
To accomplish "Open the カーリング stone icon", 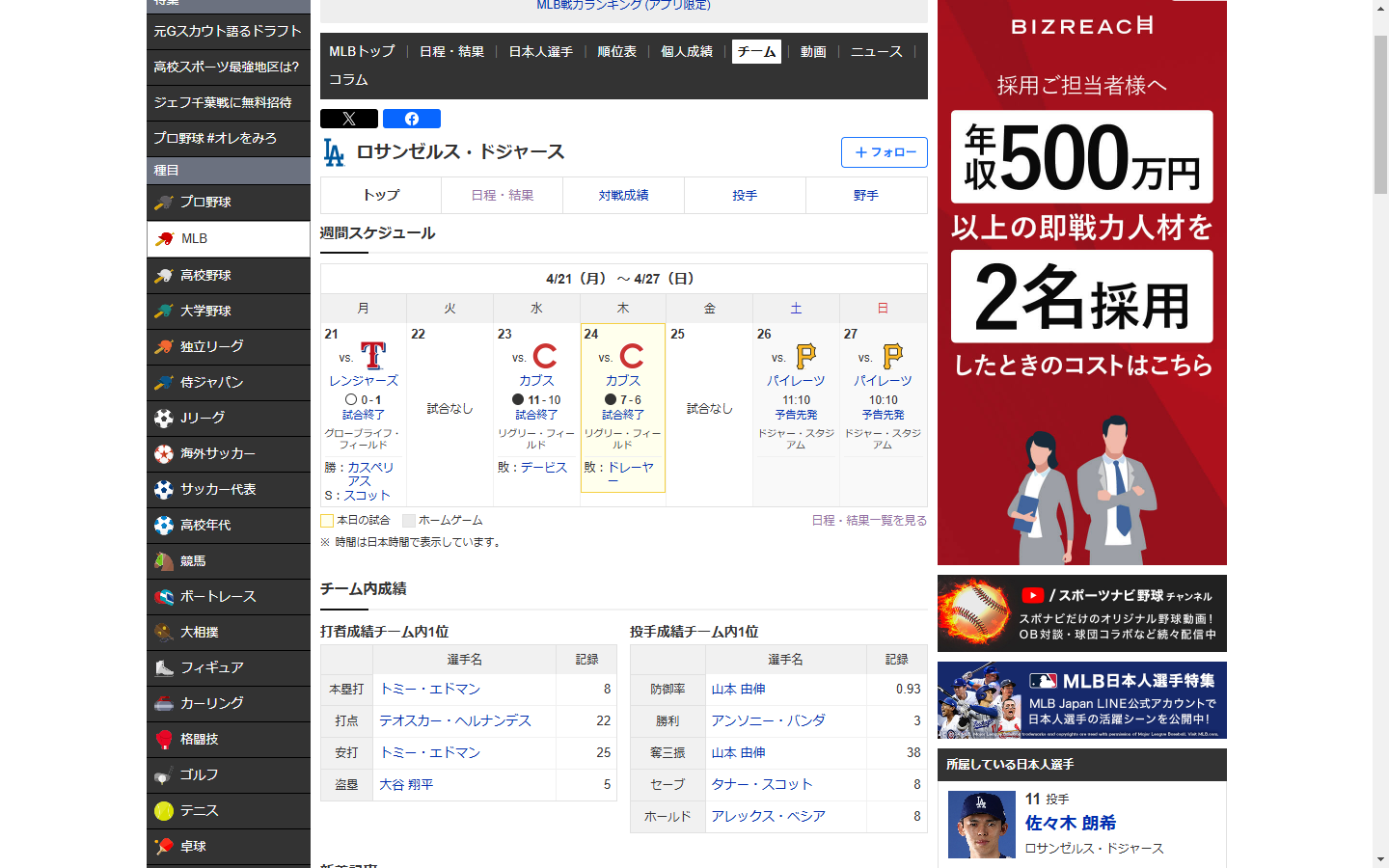I will [164, 704].
